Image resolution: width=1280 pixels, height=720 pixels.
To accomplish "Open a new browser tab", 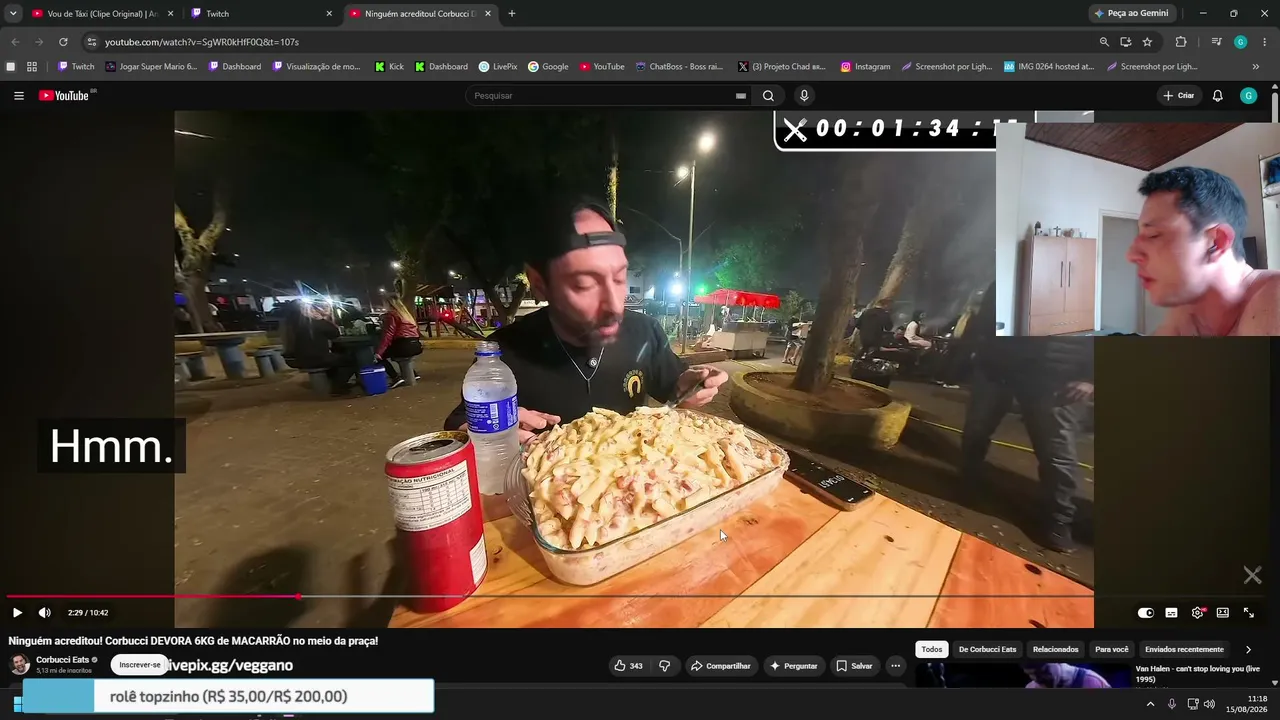I will click(512, 14).
